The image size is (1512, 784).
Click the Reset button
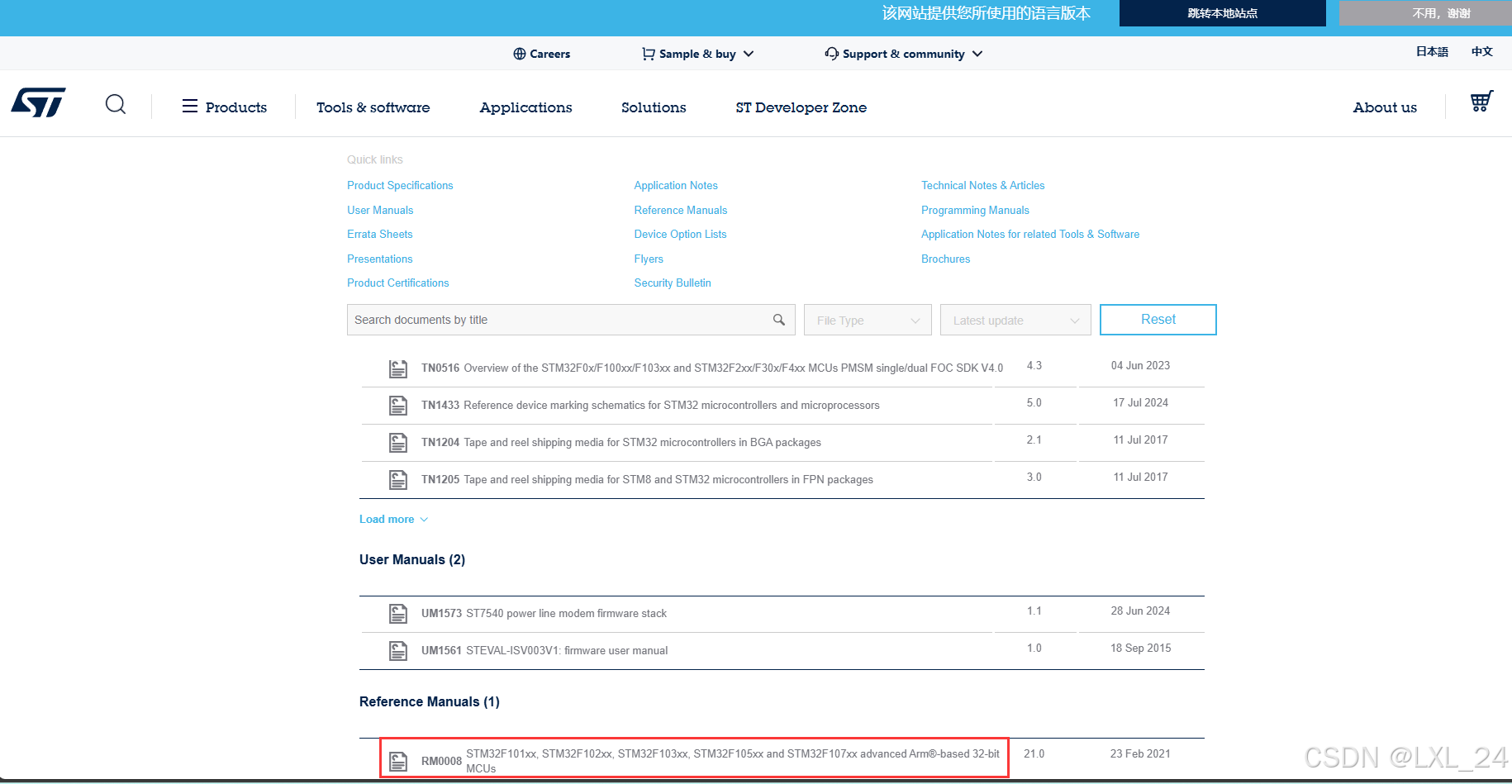pos(1158,320)
